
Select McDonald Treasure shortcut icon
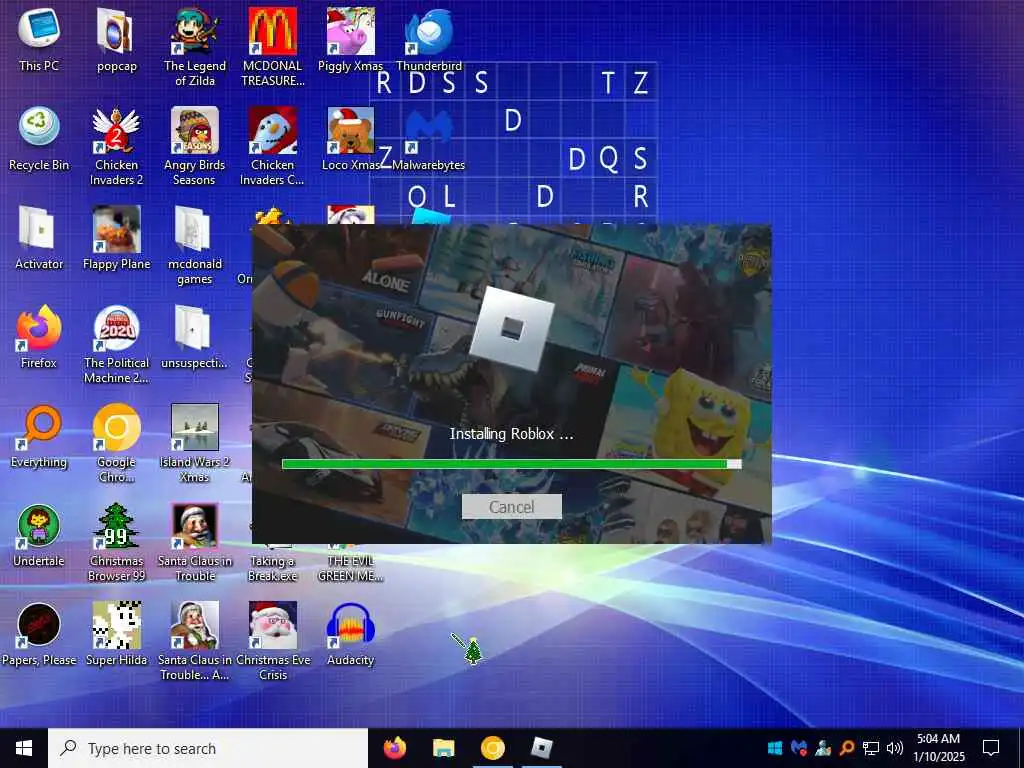pyautogui.click(x=272, y=46)
